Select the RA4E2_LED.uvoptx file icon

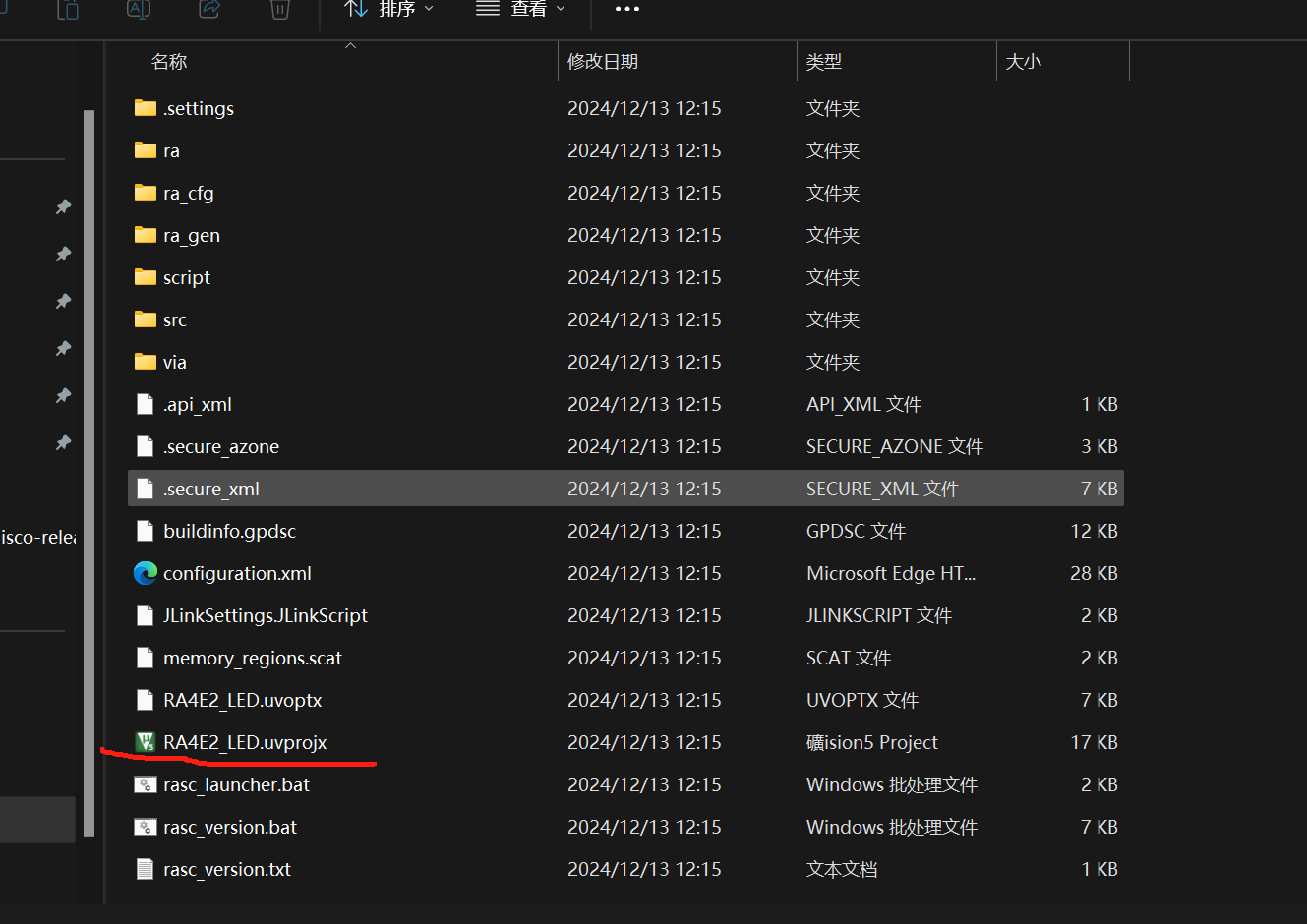[146, 699]
